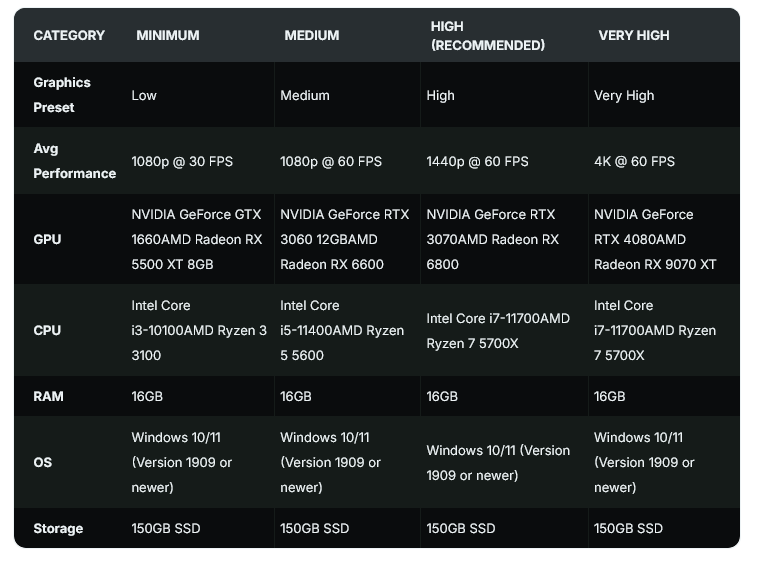768x569 pixels.
Task: Select the i5-11400 CPU cell
Action: 342,330
